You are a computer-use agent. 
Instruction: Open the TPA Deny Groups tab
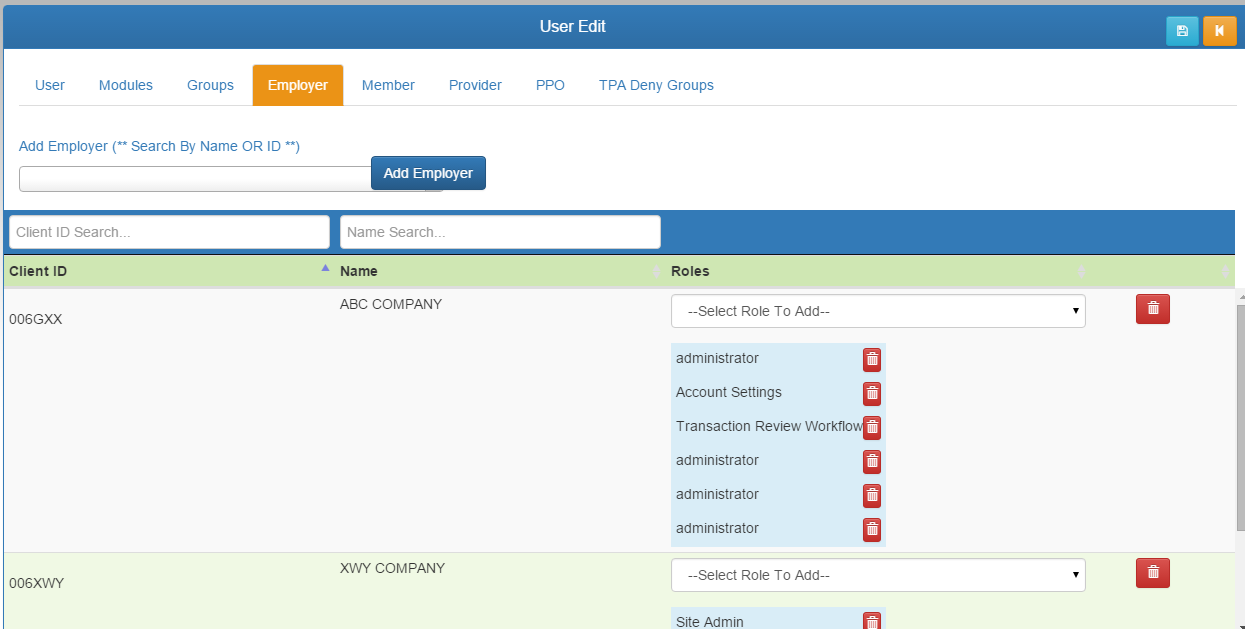(x=656, y=85)
